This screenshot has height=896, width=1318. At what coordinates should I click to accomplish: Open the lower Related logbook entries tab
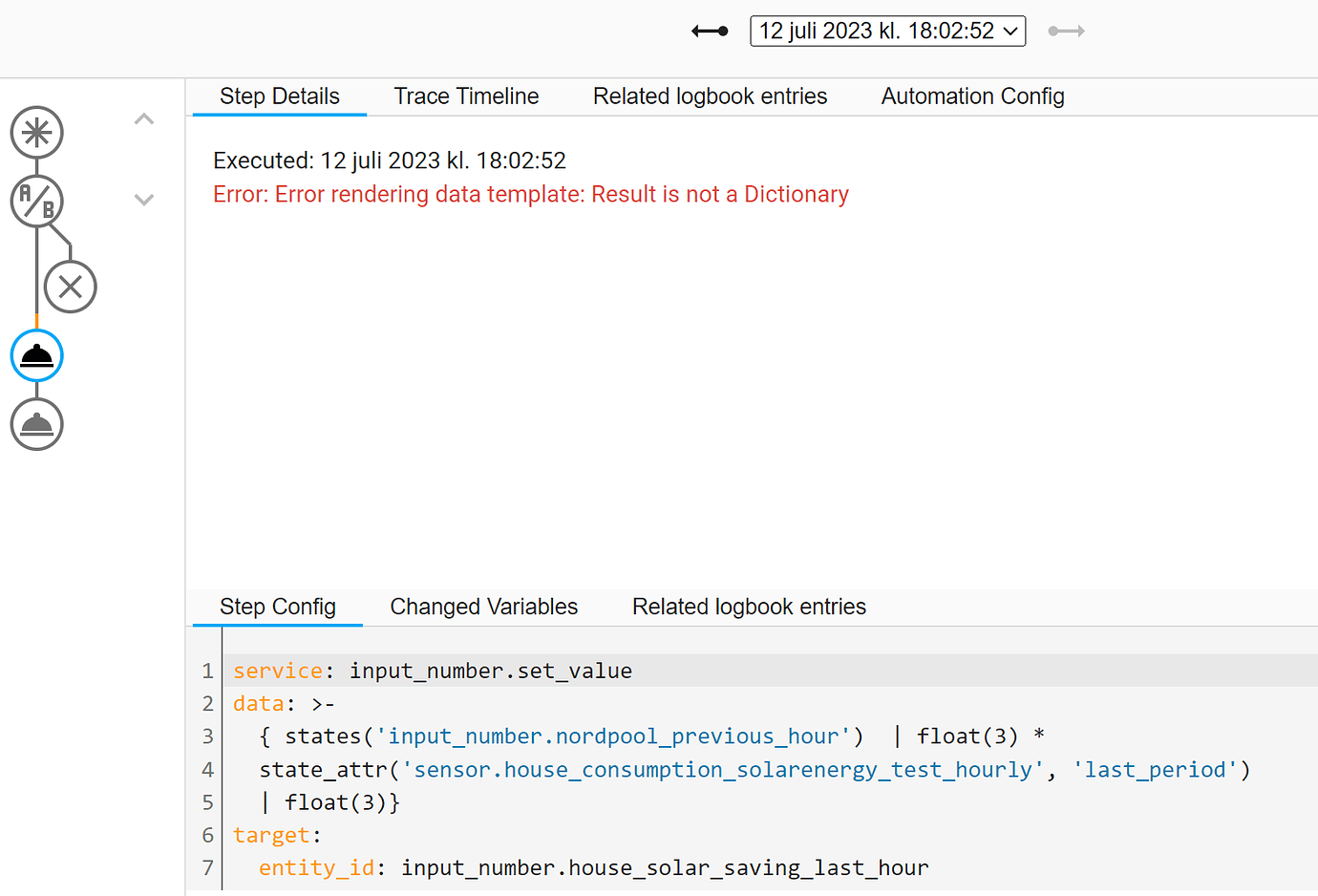(x=749, y=607)
